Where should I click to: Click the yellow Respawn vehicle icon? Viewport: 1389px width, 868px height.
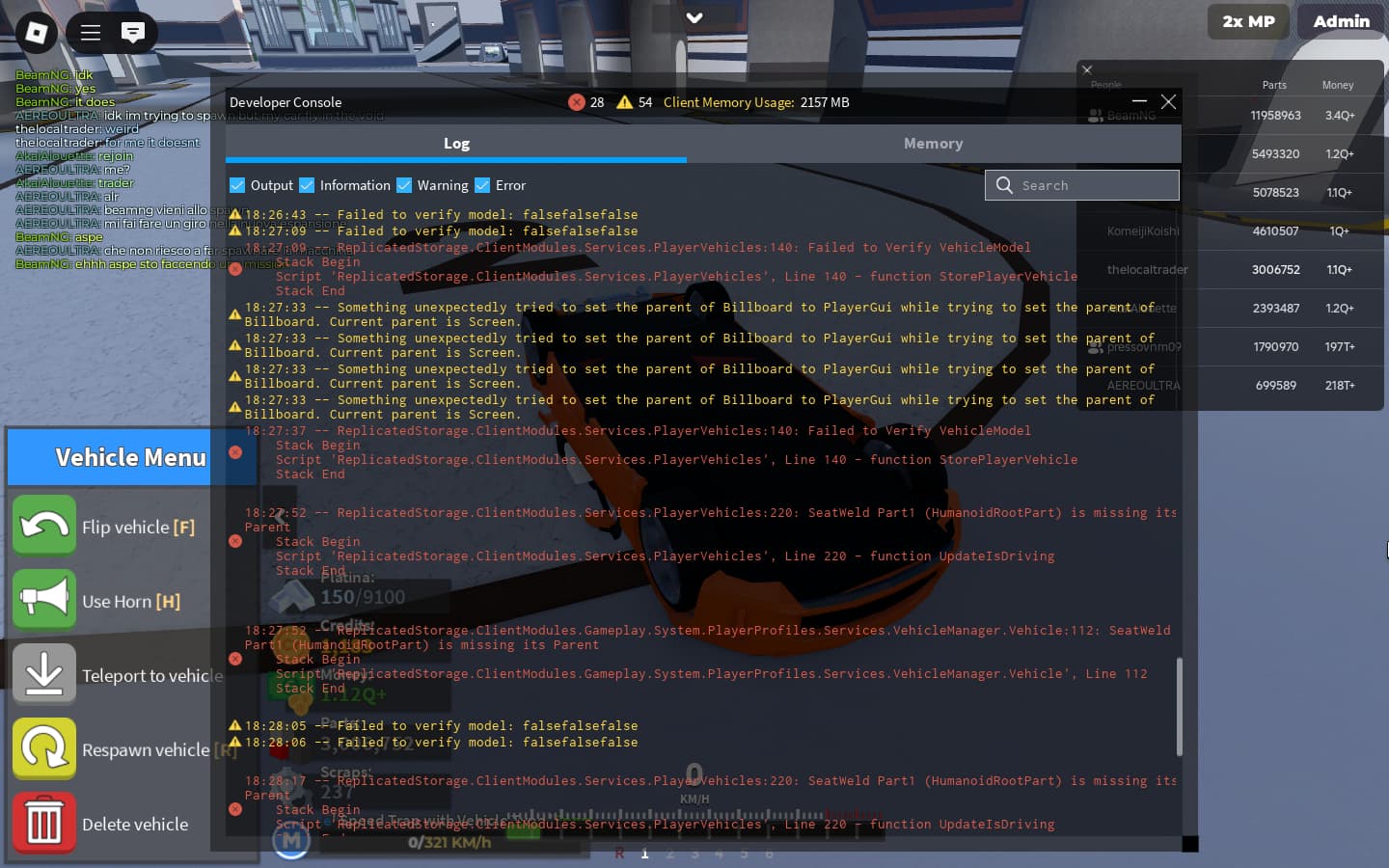click(44, 748)
